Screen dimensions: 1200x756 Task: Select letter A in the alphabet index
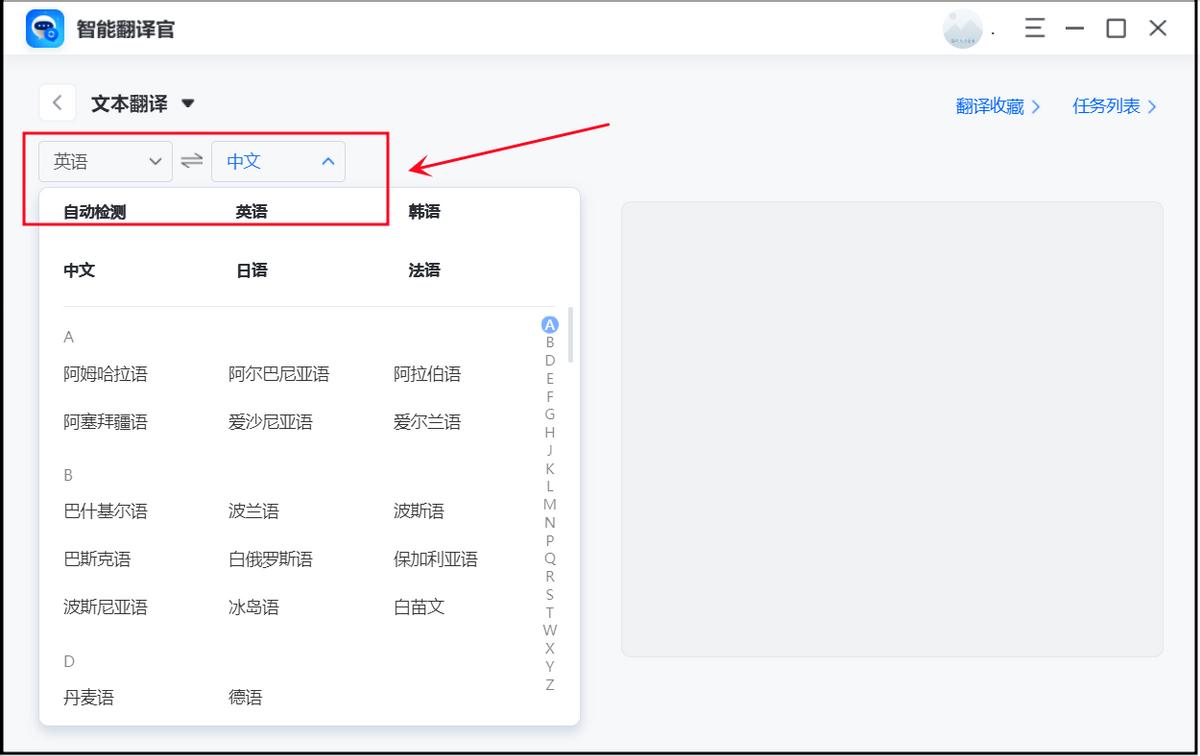549,323
